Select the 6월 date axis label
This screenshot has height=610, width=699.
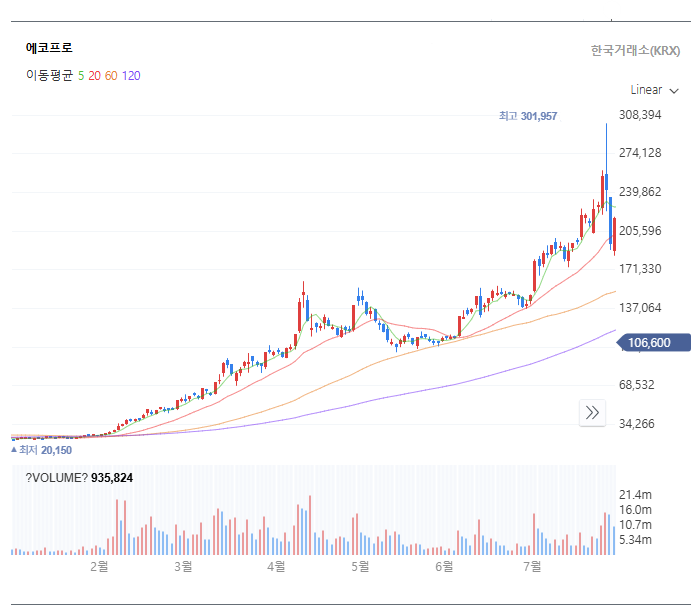click(x=444, y=566)
